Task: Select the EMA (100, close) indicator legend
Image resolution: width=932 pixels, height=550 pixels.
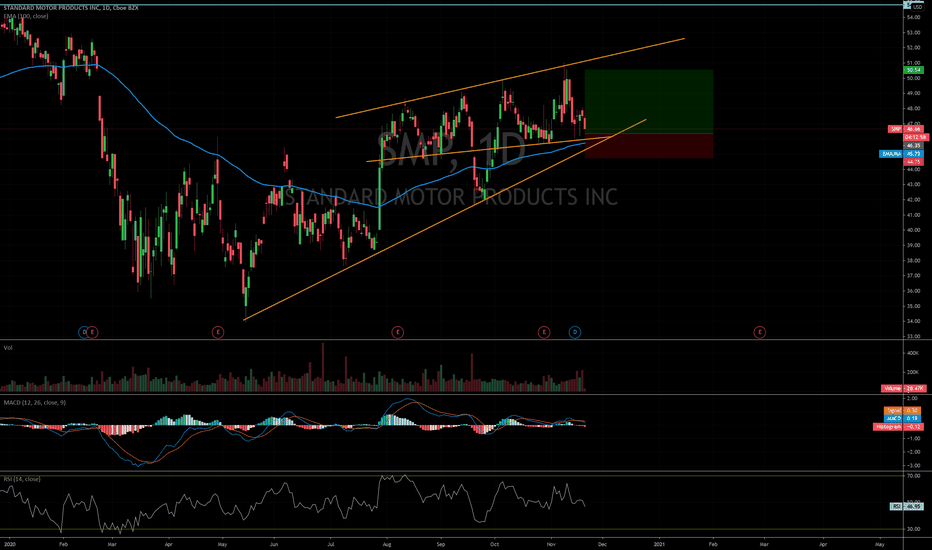Action: [26, 16]
